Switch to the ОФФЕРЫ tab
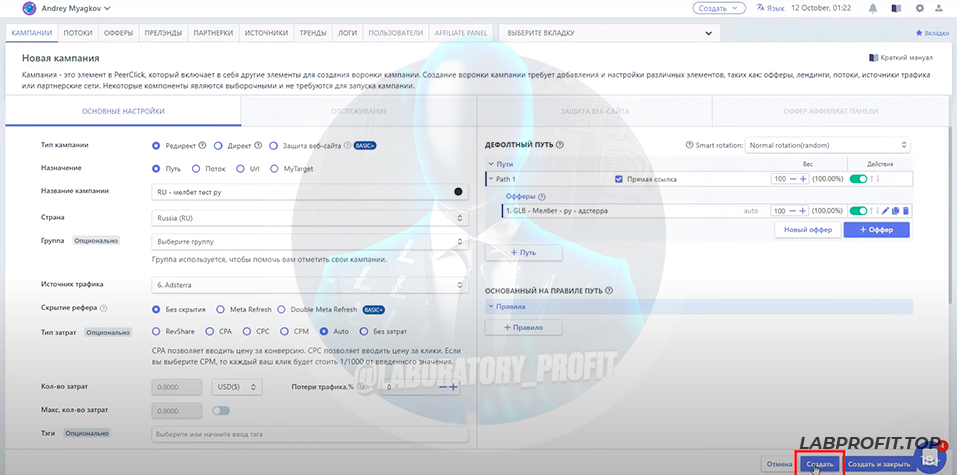The width and height of the screenshot is (957, 475). coord(119,33)
